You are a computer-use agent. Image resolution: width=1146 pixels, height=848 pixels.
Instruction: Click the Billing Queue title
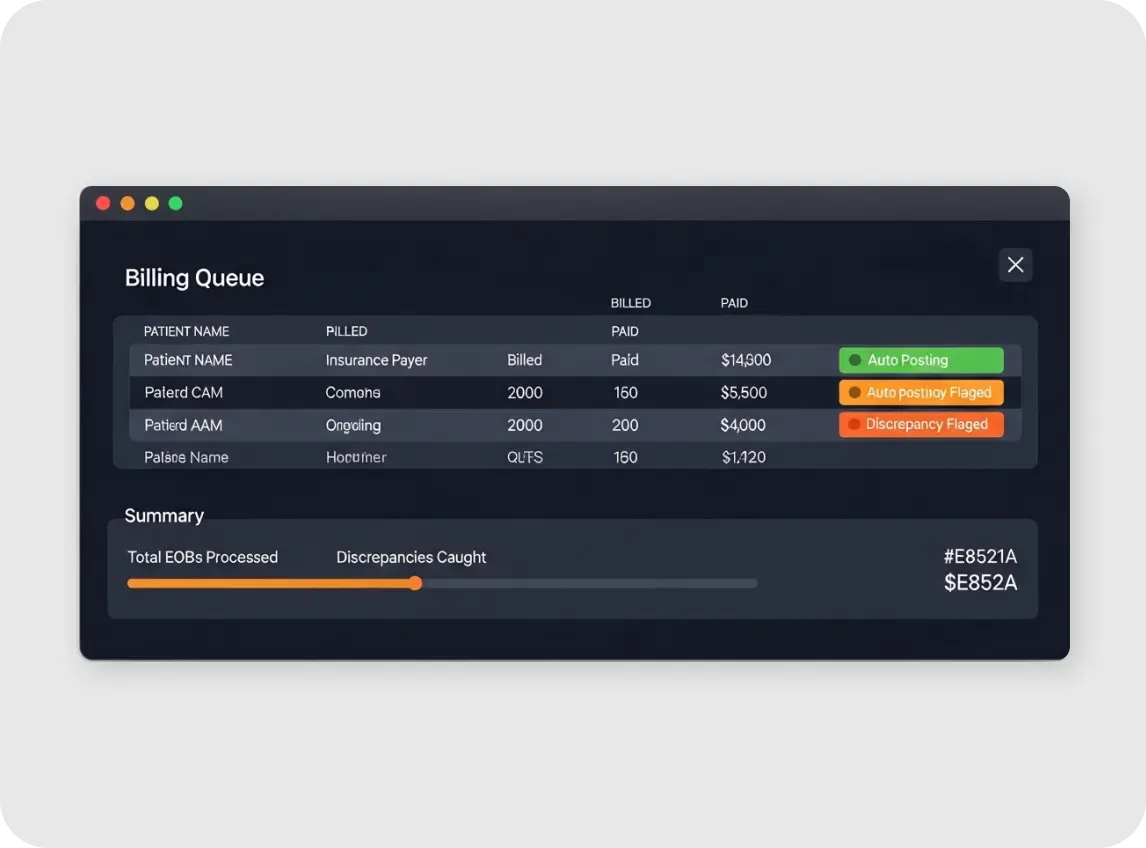(x=194, y=277)
